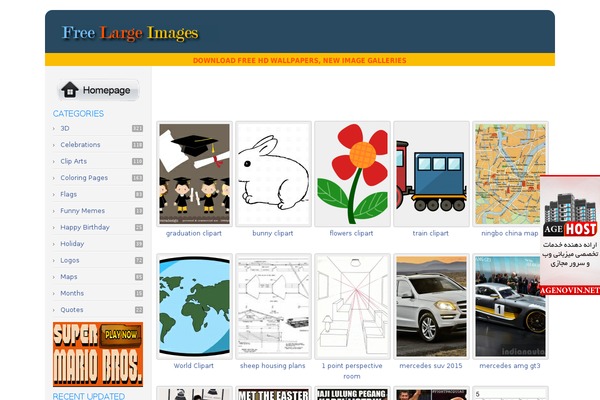
Task: Open the Happy Birthday category
Action: (85, 227)
